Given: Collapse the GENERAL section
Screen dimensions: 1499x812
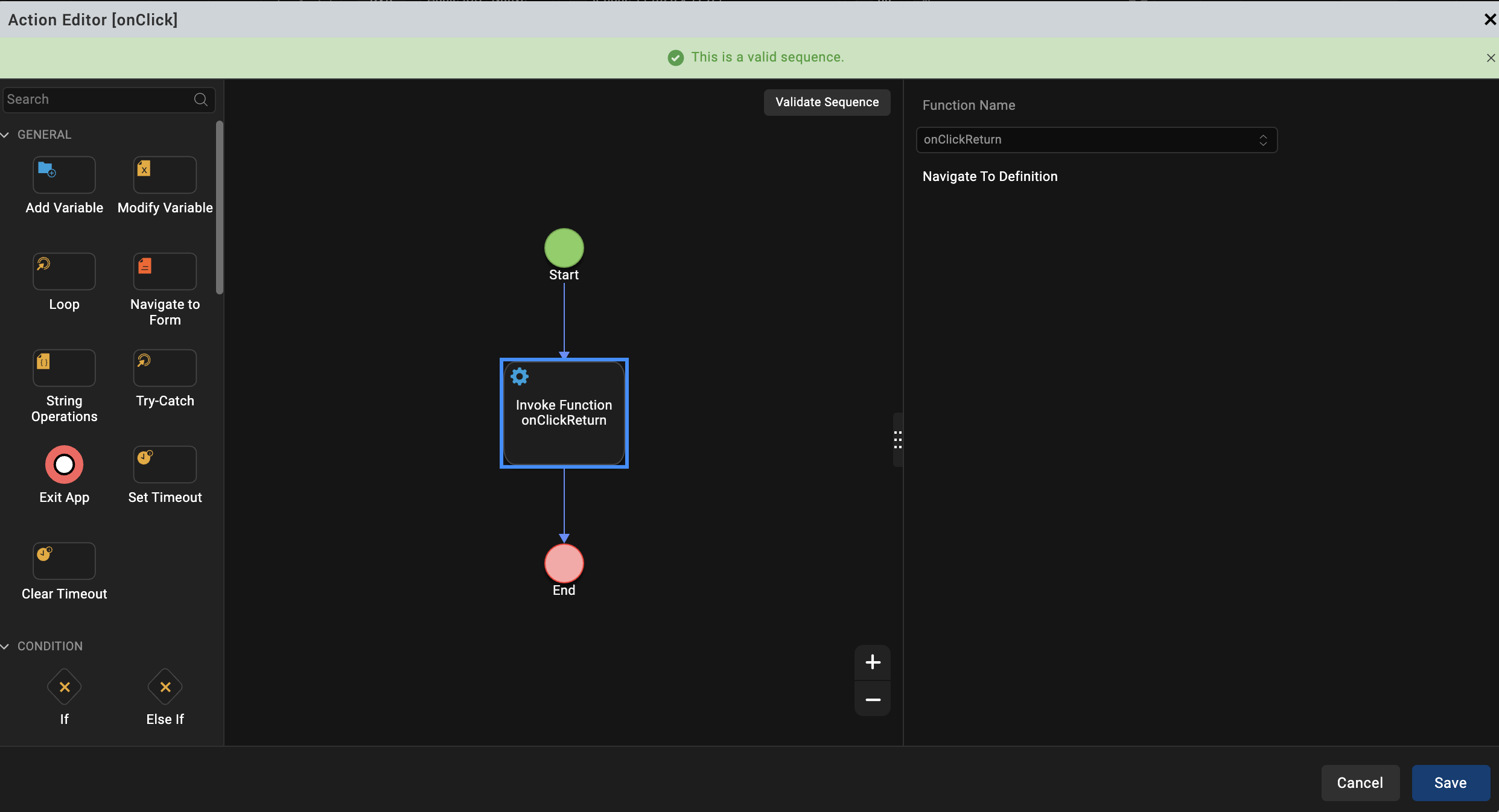Looking at the screenshot, I should [5, 135].
